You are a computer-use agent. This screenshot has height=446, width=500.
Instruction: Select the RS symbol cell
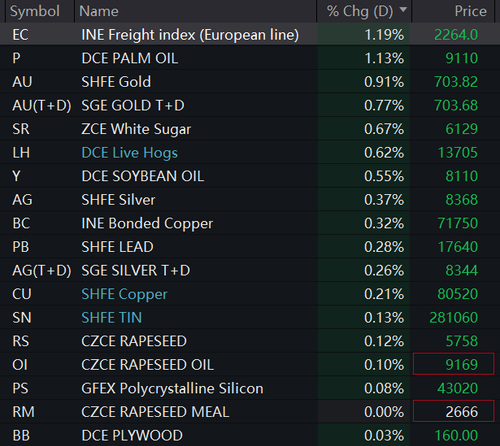[21, 341]
